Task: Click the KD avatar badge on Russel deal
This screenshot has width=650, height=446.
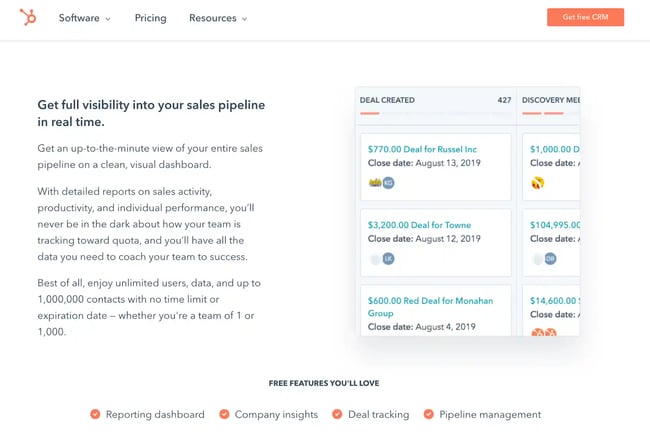Action: coord(388,183)
